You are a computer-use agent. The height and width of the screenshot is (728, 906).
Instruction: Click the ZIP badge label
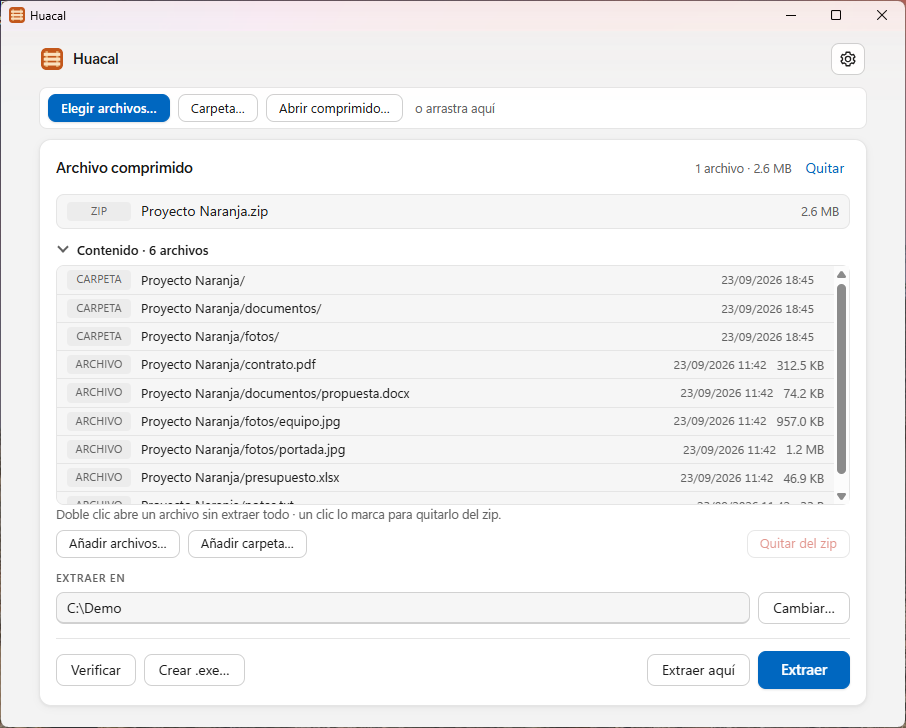coord(99,211)
